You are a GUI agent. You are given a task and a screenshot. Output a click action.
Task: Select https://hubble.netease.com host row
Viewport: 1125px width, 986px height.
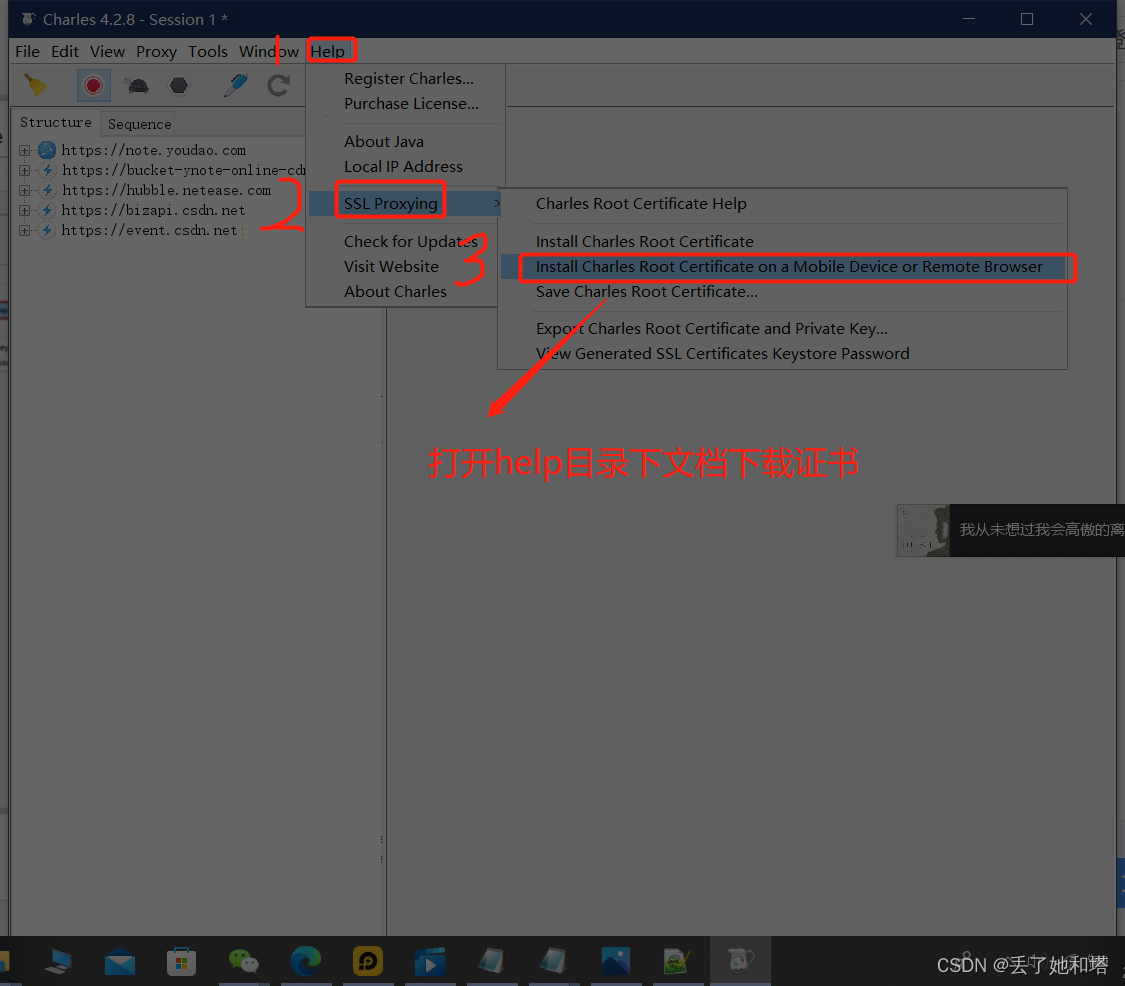tap(166, 190)
